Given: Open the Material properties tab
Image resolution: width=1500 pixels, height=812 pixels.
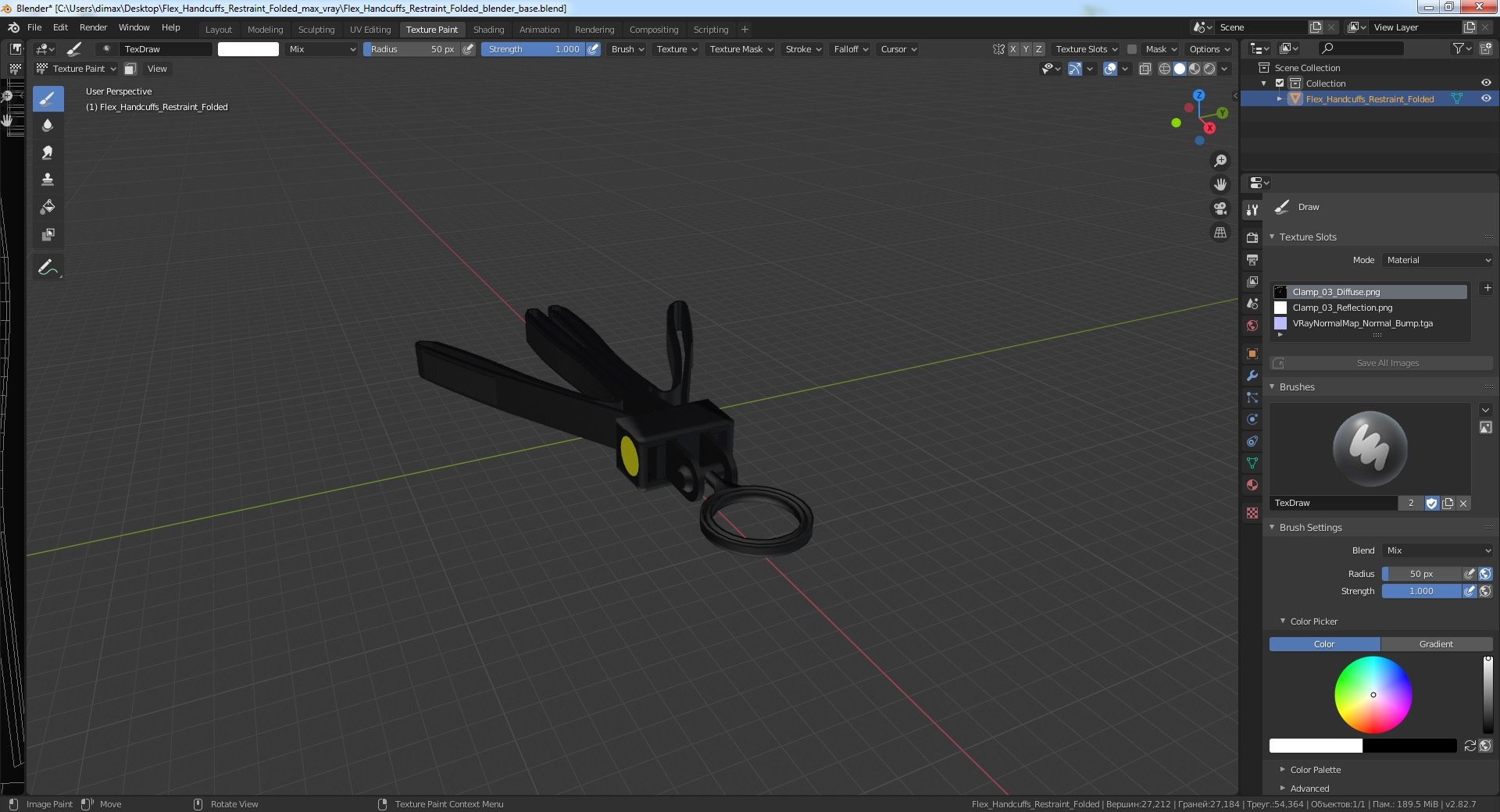Looking at the screenshot, I should coord(1252,485).
